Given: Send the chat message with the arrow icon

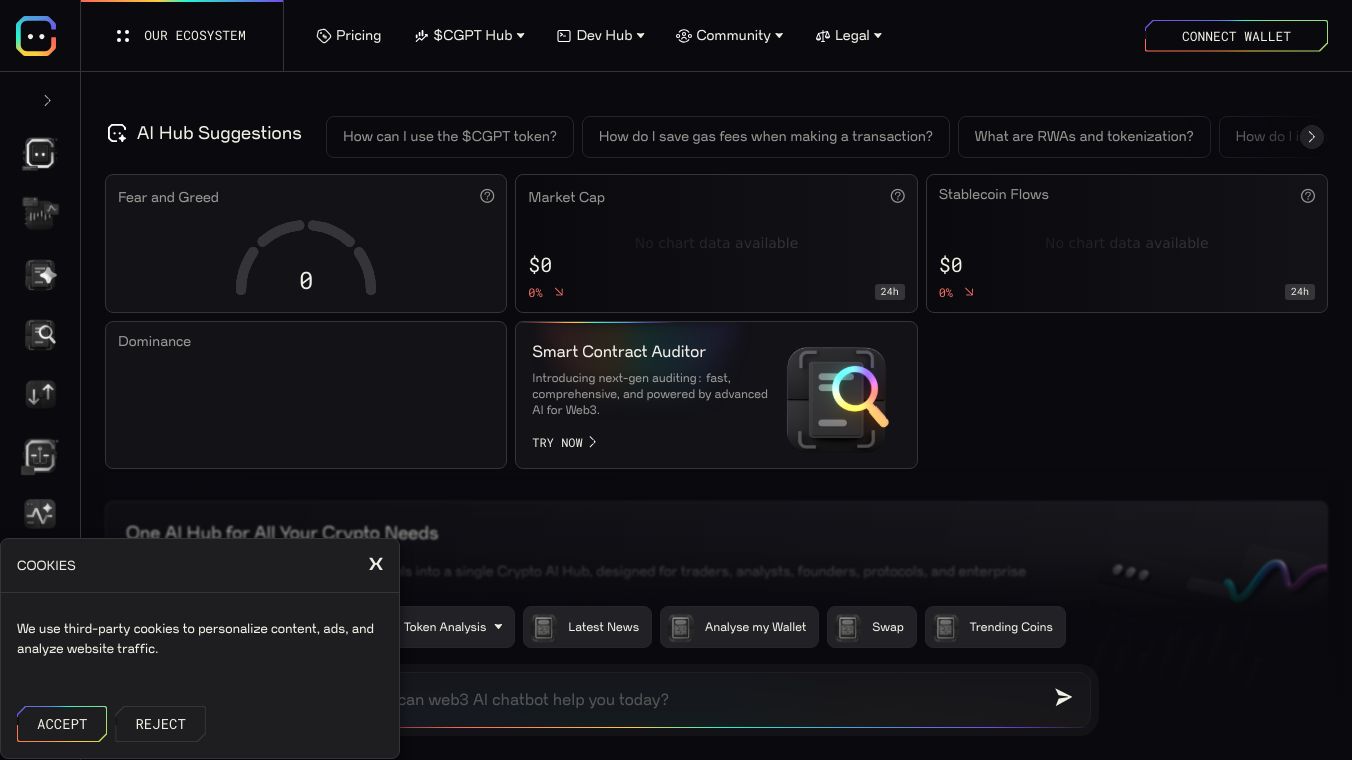Looking at the screenshot, I should [1063, 697].
